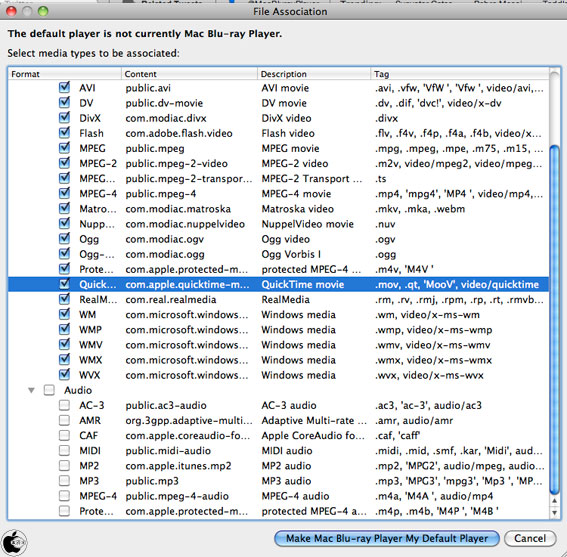
Task: Check the AC-3 audio checkbox
Action: [64, 405]
